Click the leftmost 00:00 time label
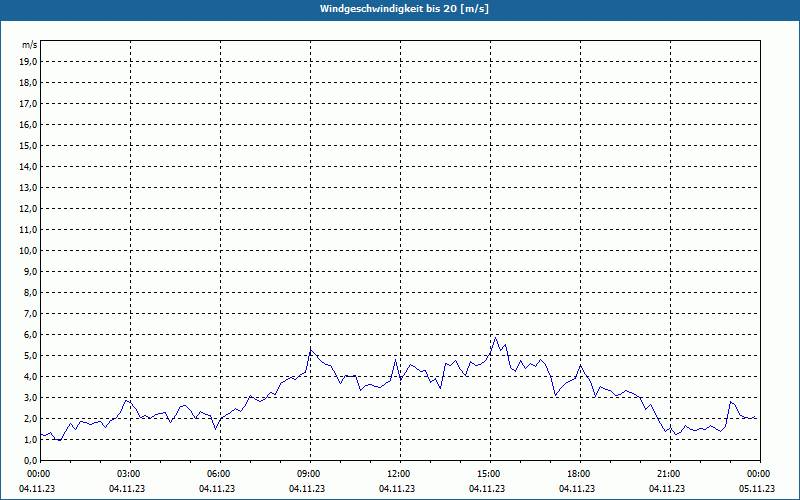 click(x=38, y=474)
